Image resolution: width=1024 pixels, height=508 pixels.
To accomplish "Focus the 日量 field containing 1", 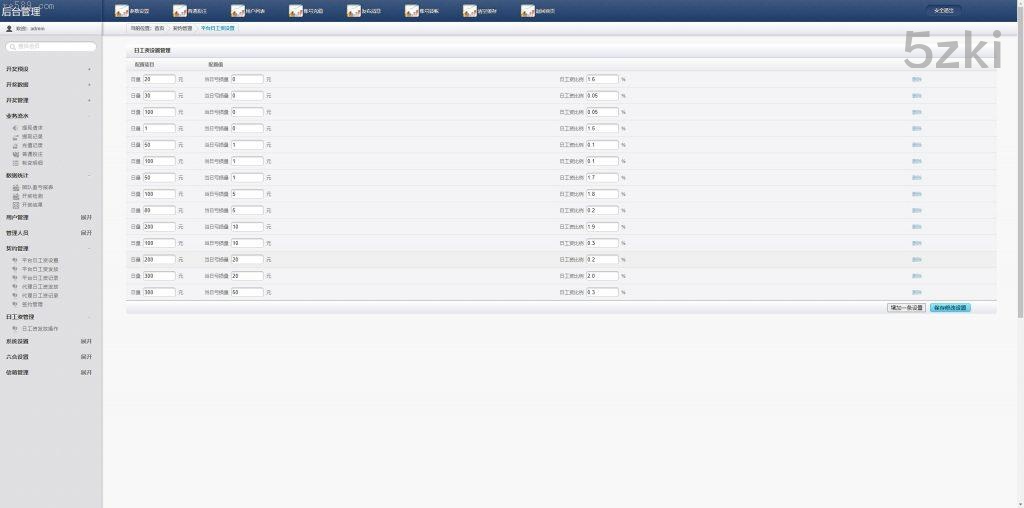I will [159, 128].
